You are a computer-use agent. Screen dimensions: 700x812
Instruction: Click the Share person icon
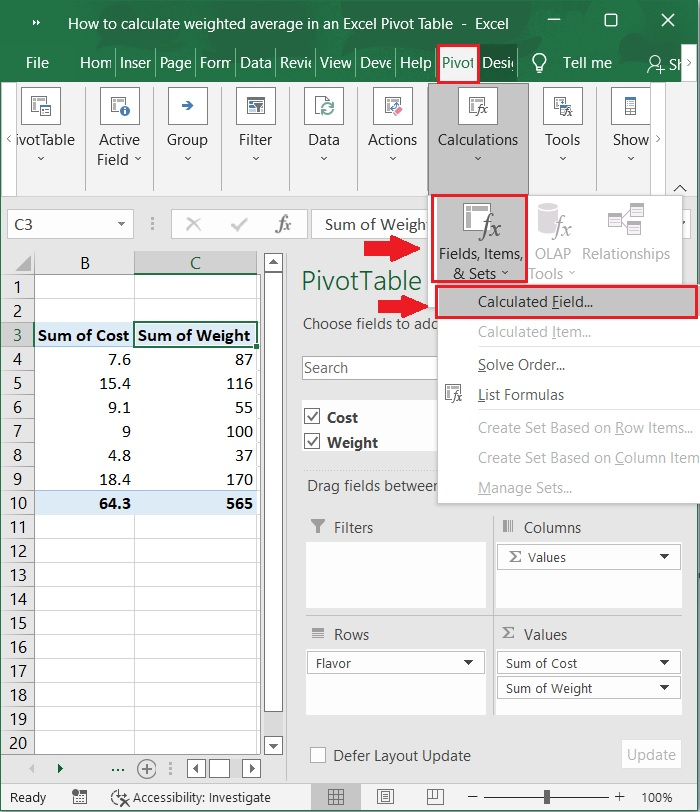tap(655, 64)
